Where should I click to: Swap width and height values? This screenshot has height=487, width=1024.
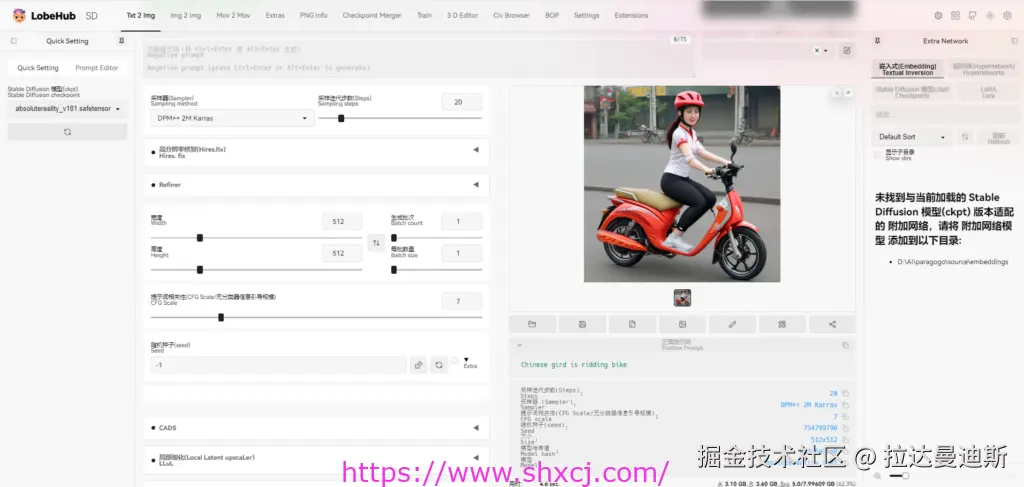point(376,243)
